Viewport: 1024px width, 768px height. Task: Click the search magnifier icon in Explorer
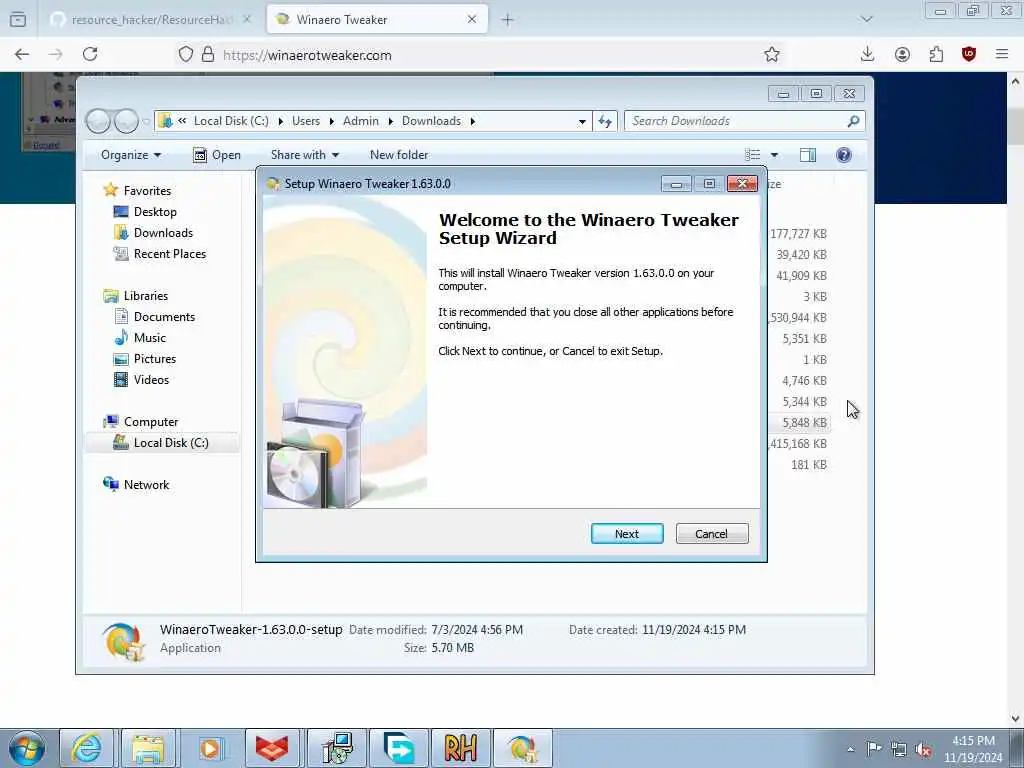tap(853, 121)
